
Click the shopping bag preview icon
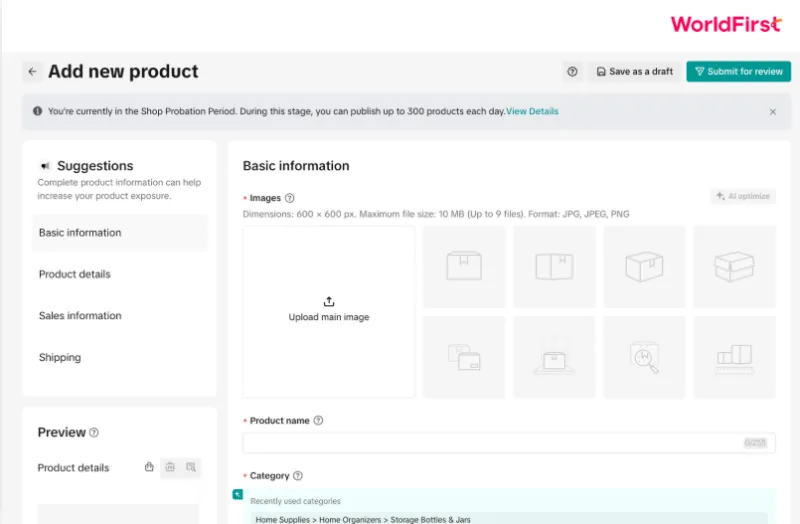click(x=149, y=467)
